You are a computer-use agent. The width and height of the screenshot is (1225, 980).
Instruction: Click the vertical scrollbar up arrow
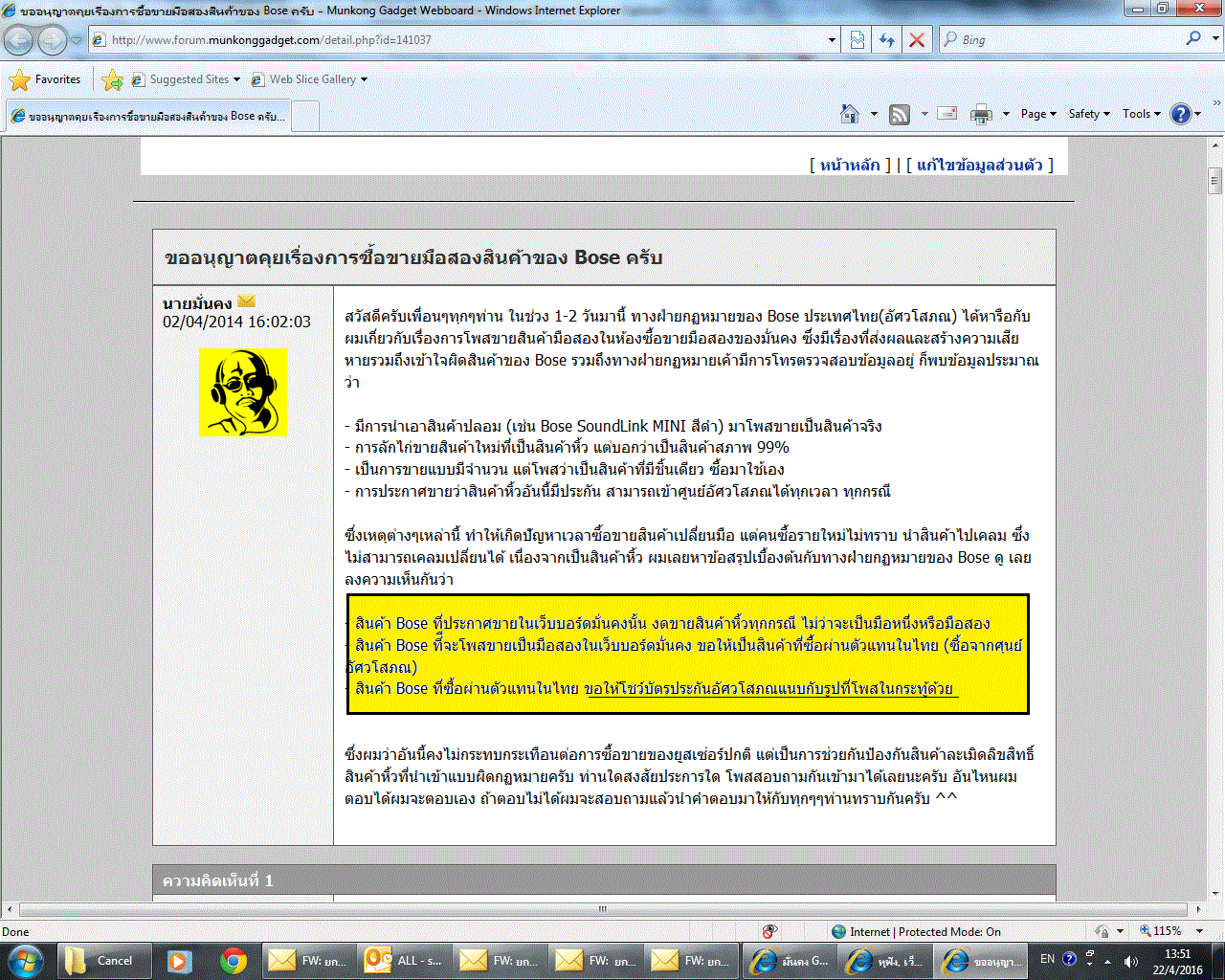[x=1214, y=146]
